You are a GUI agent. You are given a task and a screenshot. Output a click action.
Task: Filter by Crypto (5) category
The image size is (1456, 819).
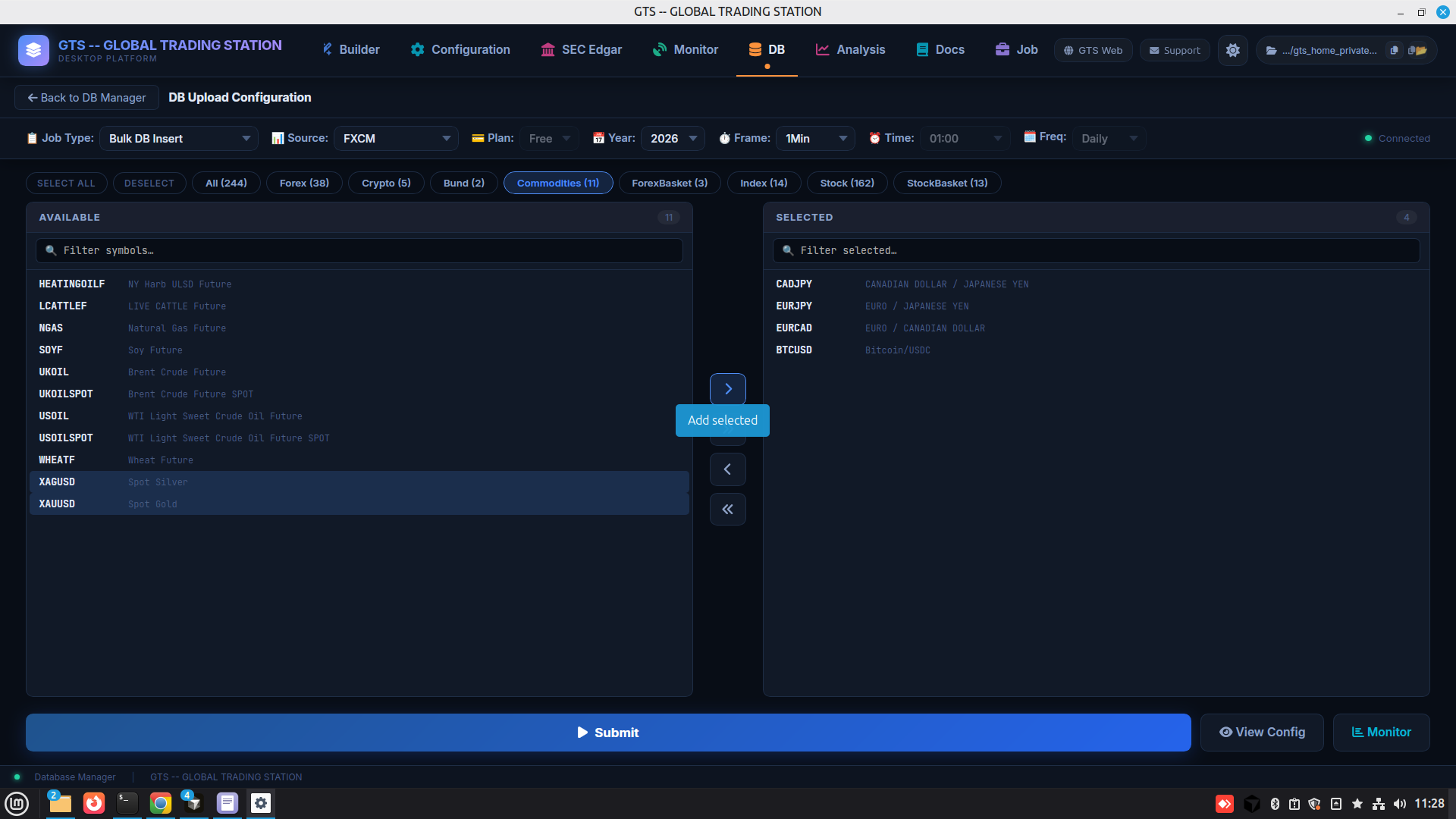pyautogui.click(x=386, y=183)
